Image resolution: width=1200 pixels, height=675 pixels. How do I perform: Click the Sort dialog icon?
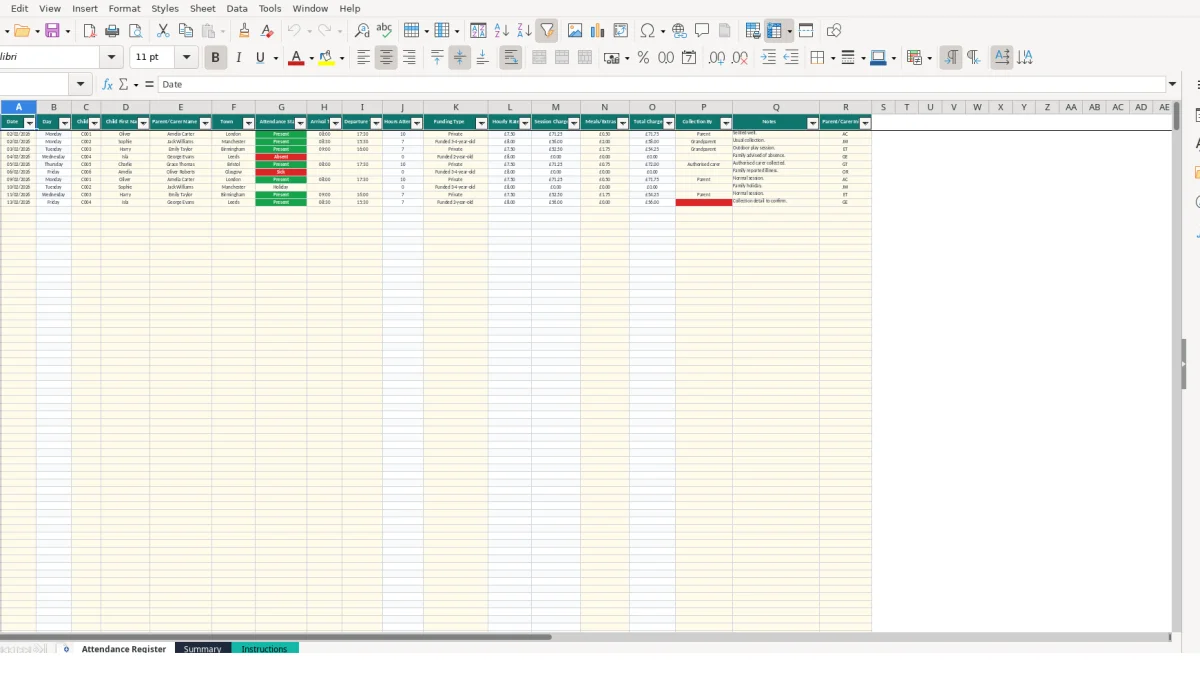click(478, 31)
